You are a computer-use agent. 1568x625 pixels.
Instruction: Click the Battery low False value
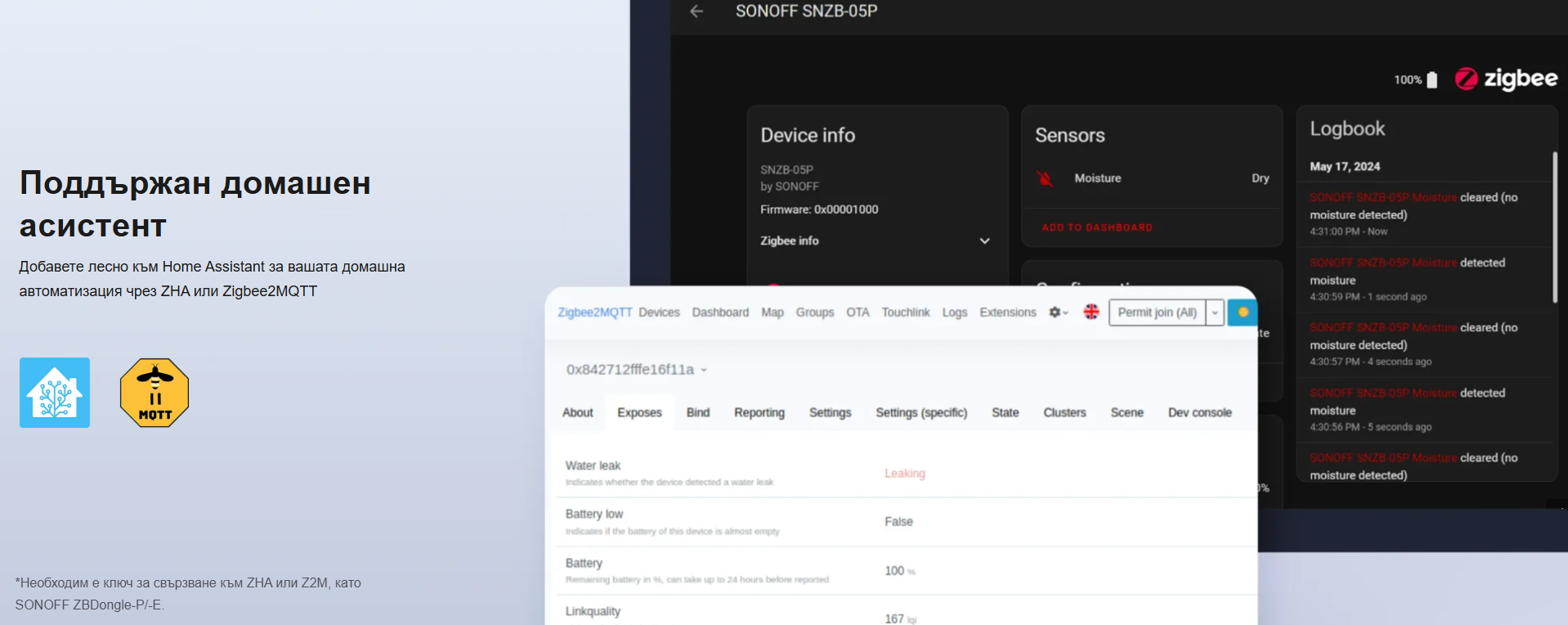click(898, 522)
